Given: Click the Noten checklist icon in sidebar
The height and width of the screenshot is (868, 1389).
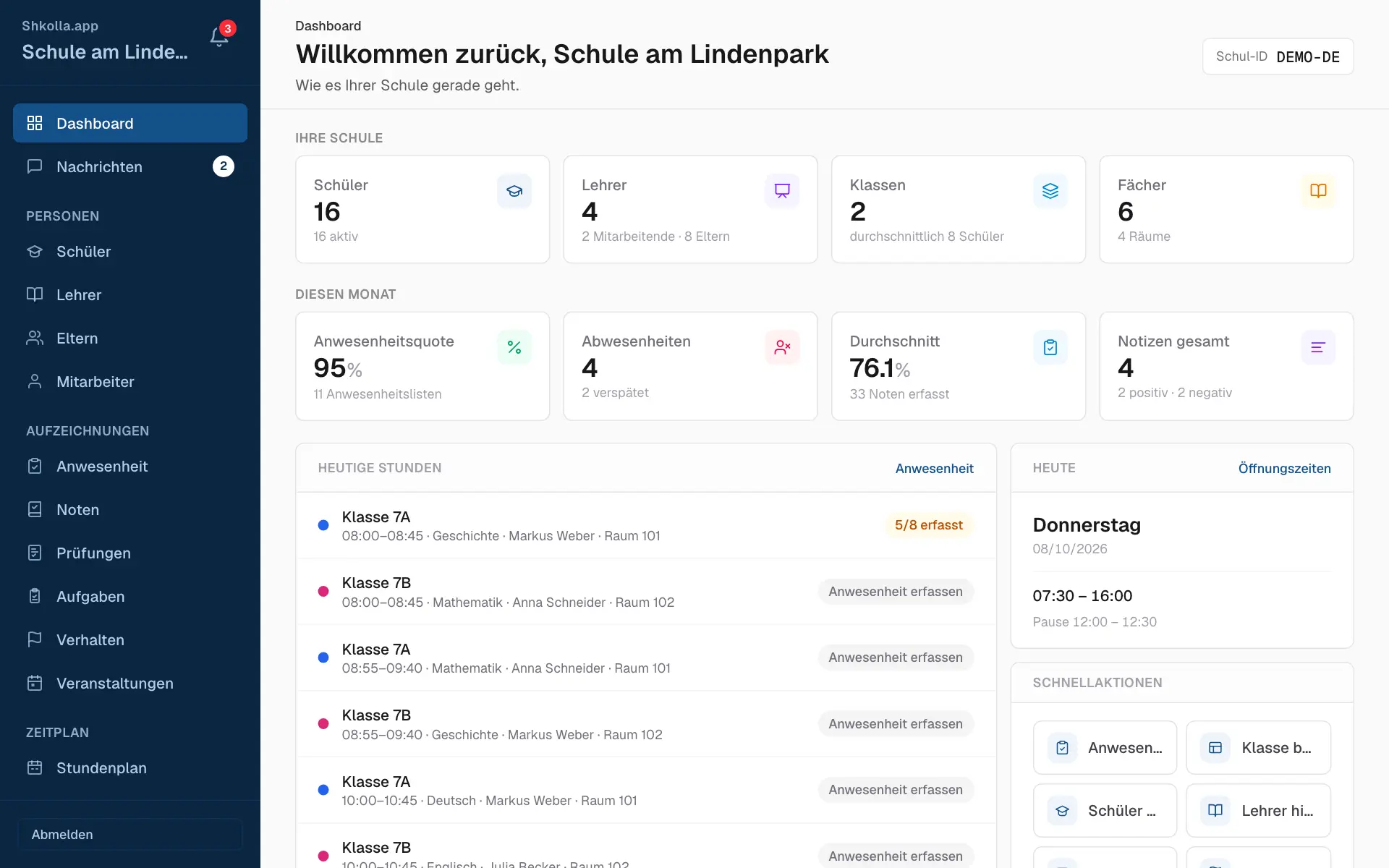Looking at the screenshot, I should [x=35, y=509].
